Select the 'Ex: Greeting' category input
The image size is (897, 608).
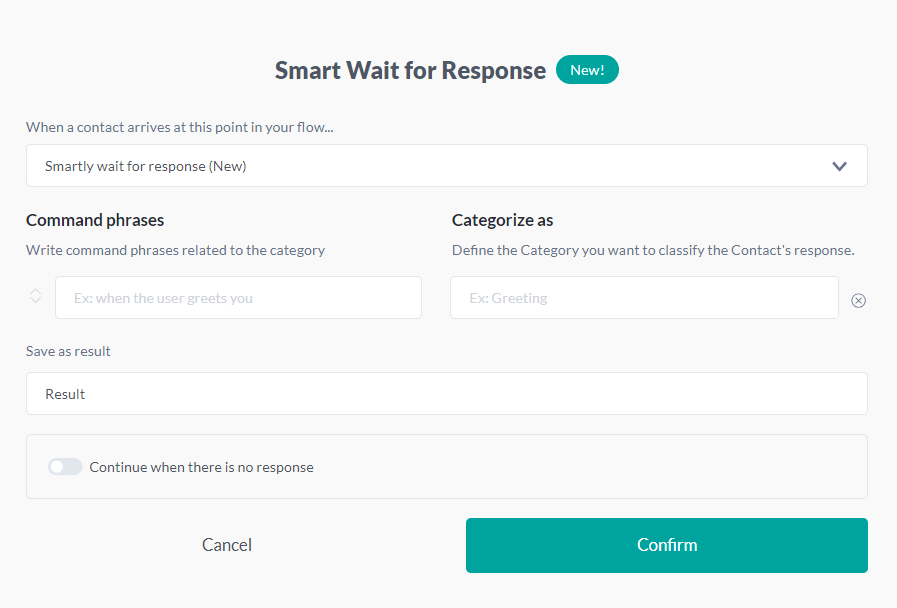[x=644, y=297]
